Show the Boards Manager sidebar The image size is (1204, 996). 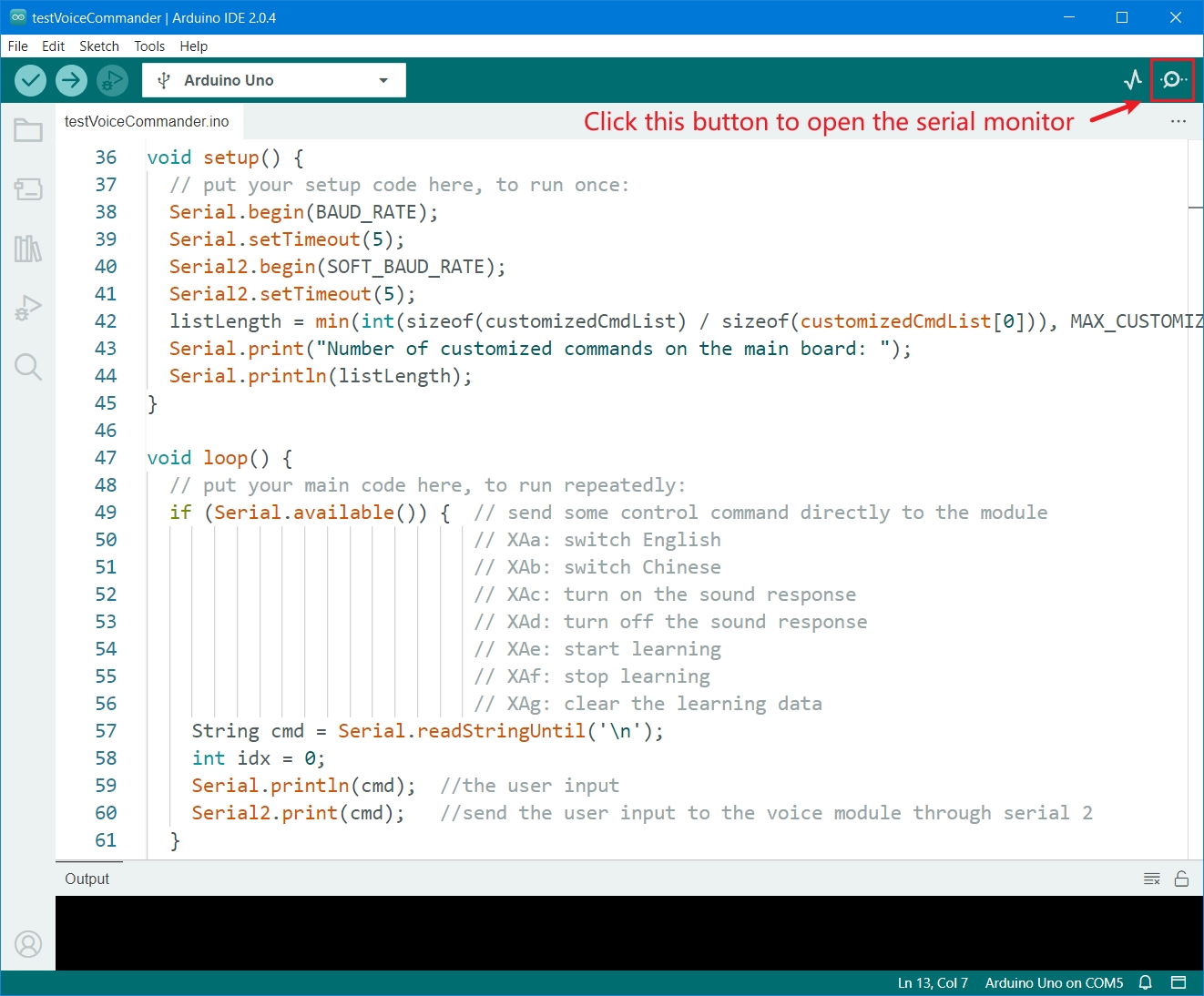(28, 189)
